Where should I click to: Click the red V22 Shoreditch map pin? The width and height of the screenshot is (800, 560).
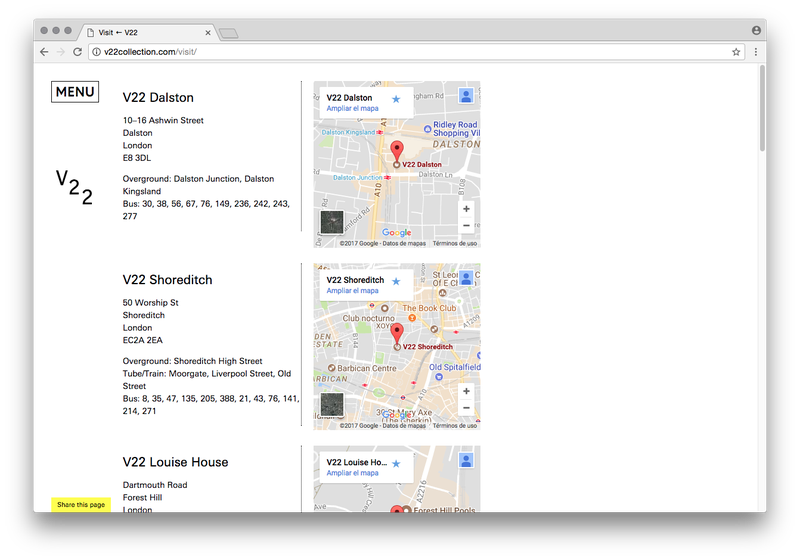click(x=396, y=334)
